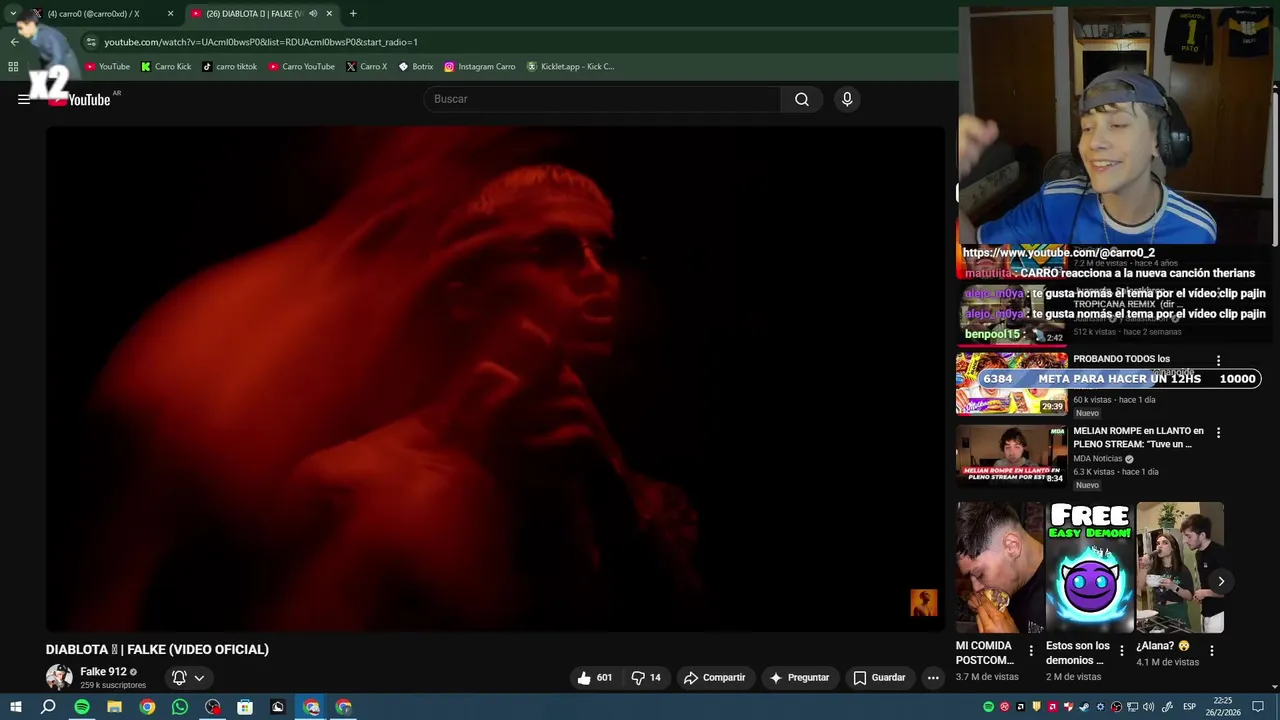The width and height of the screenshot is (1280, 720).
Task: Open Chrome apps grid in bookmarks bar
Action: click(13, 67)
